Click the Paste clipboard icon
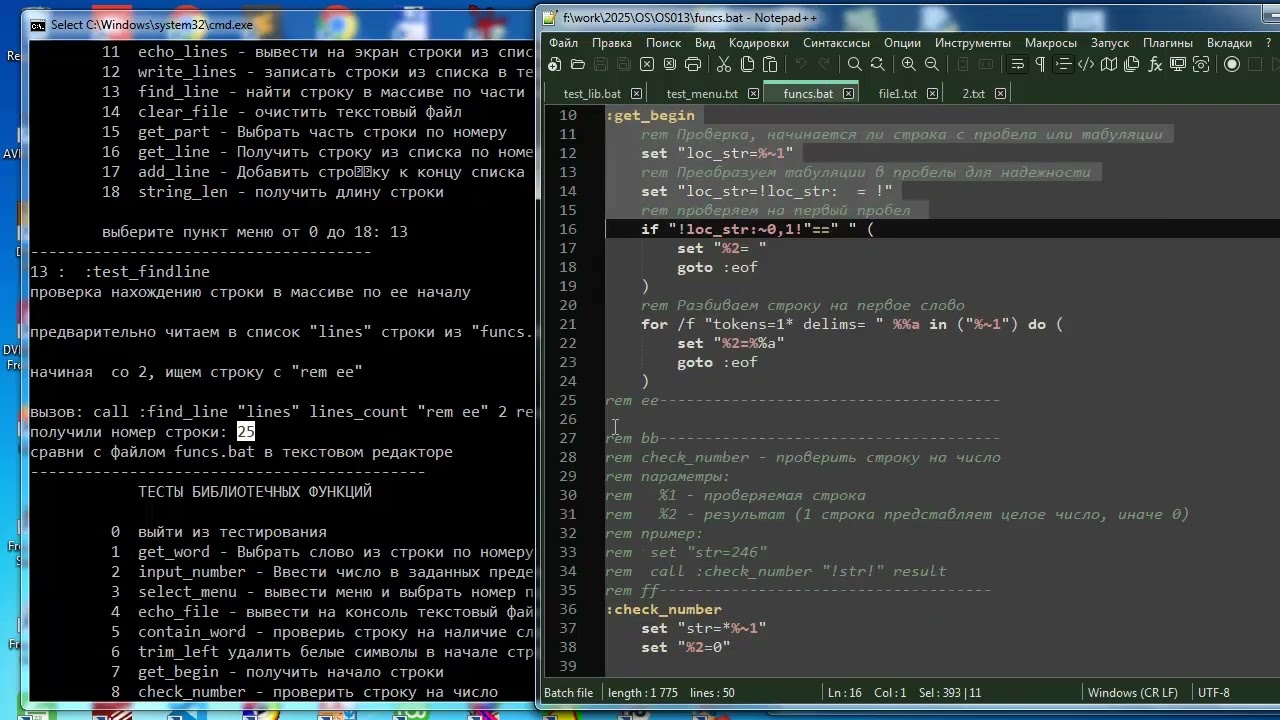 coord(770,64)
